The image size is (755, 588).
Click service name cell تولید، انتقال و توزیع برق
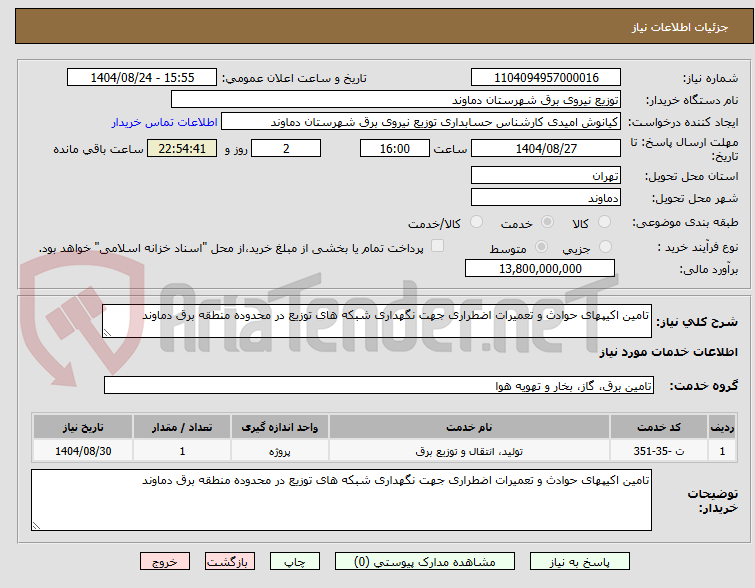(469, 451)
